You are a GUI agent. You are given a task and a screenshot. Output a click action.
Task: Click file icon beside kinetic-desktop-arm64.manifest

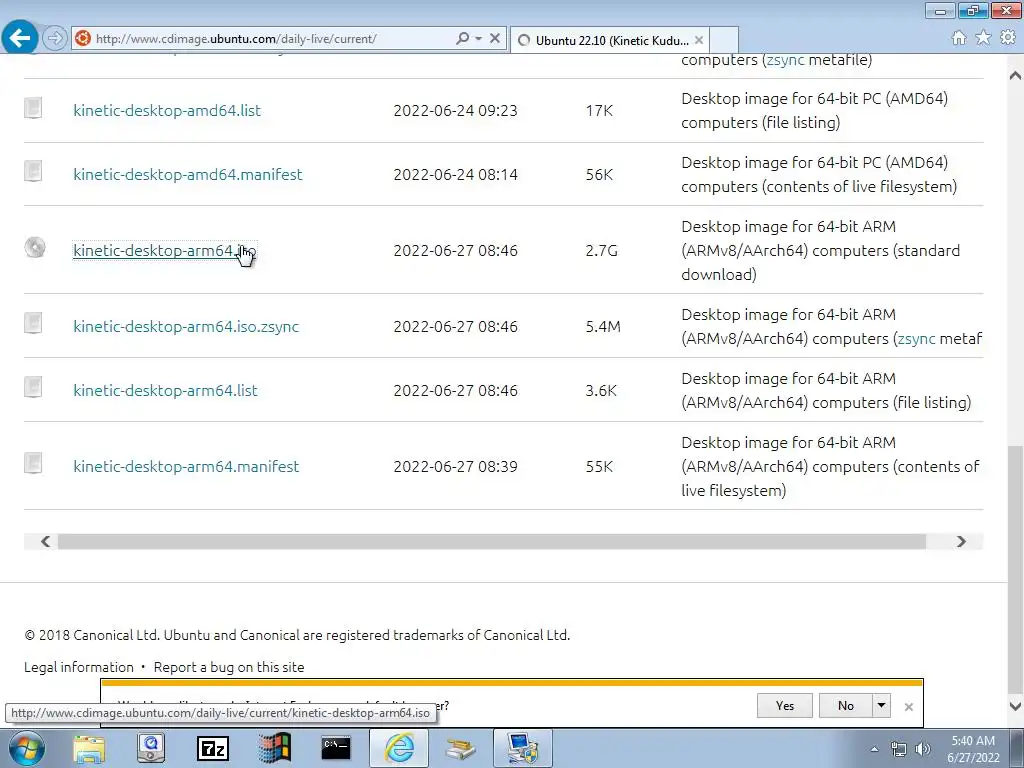click(33, 463)
